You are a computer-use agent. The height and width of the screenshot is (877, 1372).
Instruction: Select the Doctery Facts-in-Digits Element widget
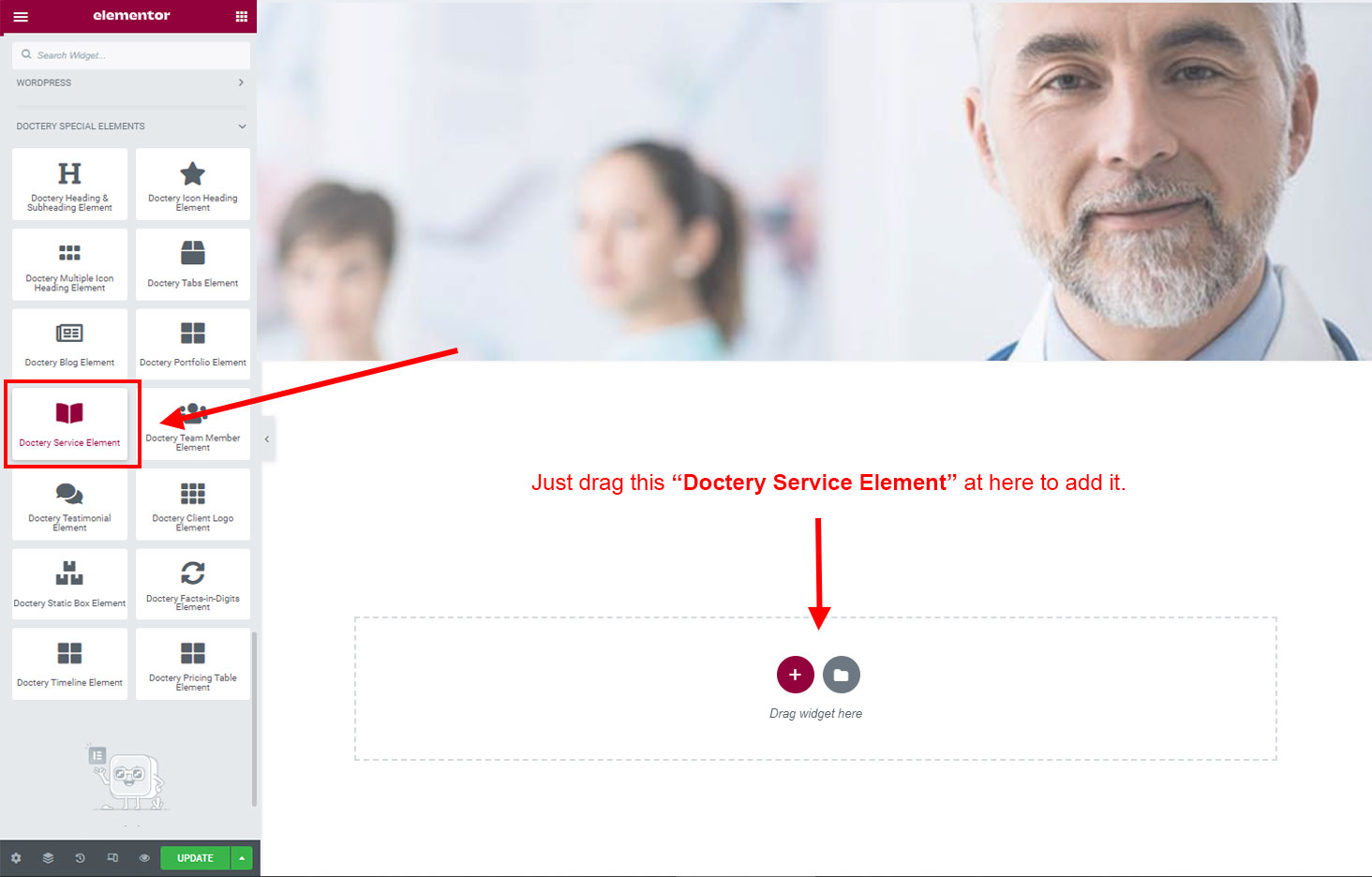pyautogui.click(x=193, y=584)
